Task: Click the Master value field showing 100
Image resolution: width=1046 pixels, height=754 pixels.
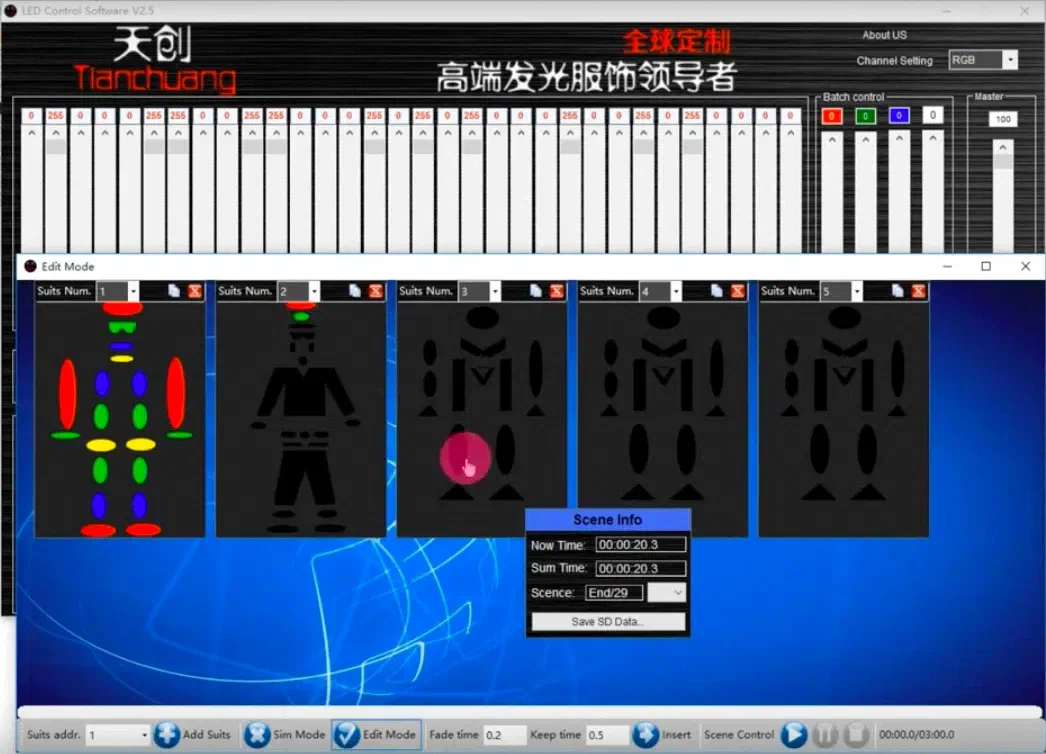Action: click(1003, 119)
